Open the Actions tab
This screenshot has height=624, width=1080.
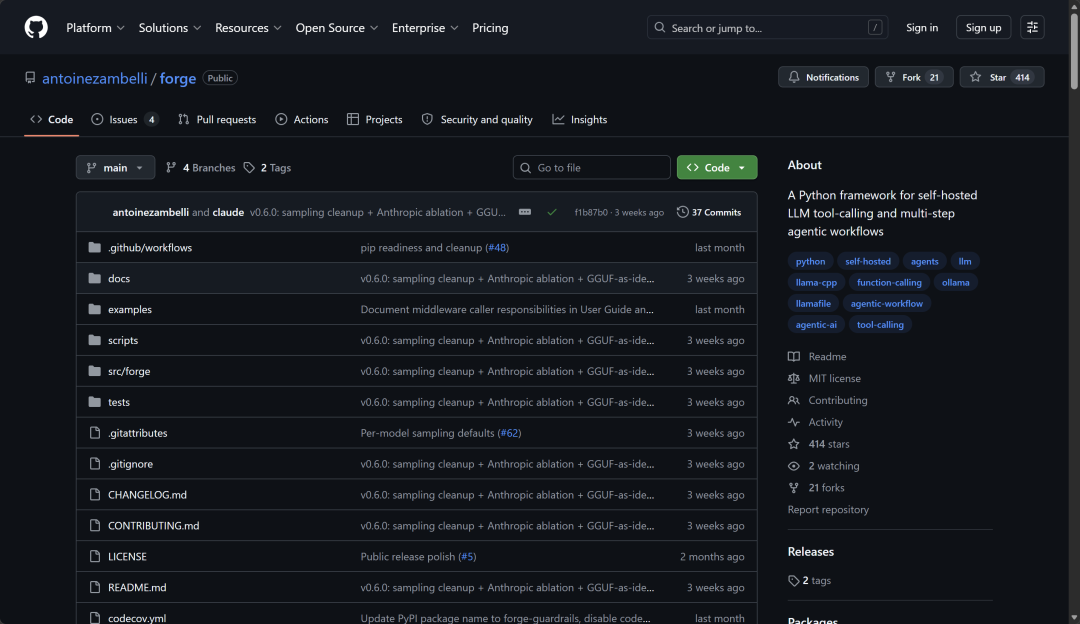pos(302,119)
